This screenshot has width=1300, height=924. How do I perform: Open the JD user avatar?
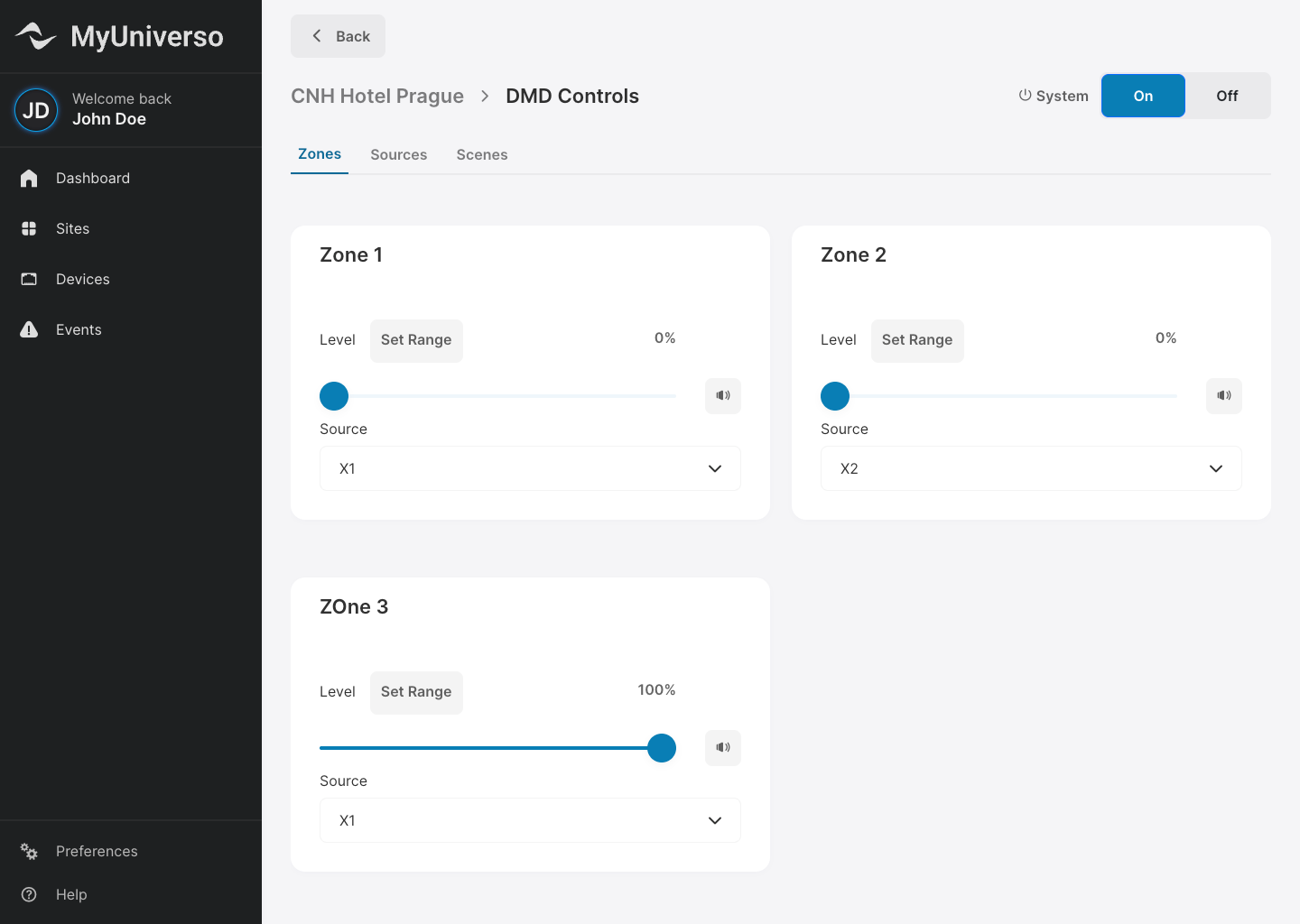(x=36, y=110)
